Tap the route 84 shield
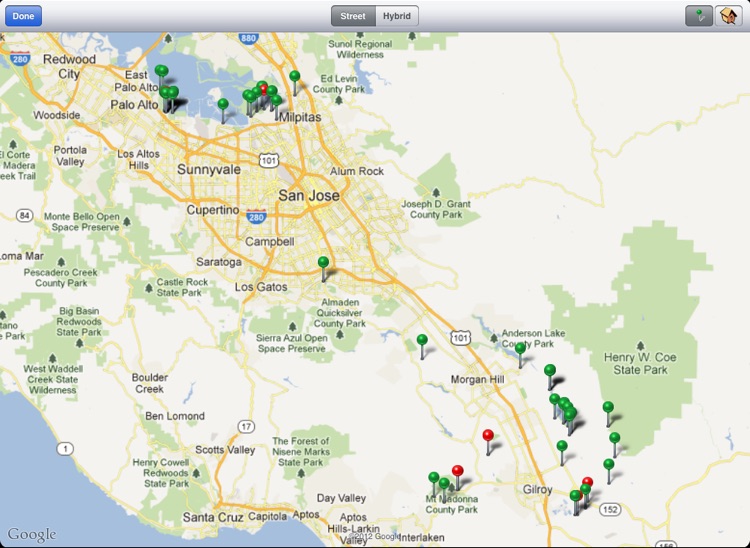The width and height of the screenshot is (750, 548). pos(24,216)
